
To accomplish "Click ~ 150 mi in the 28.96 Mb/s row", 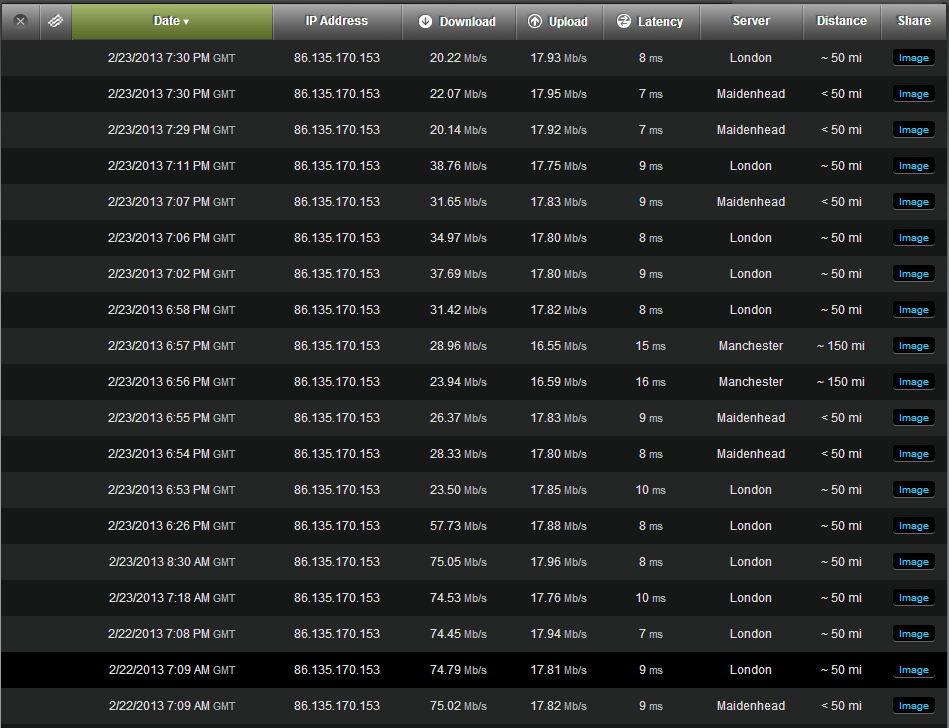I will pyautogui.click(x=841, y=346).
